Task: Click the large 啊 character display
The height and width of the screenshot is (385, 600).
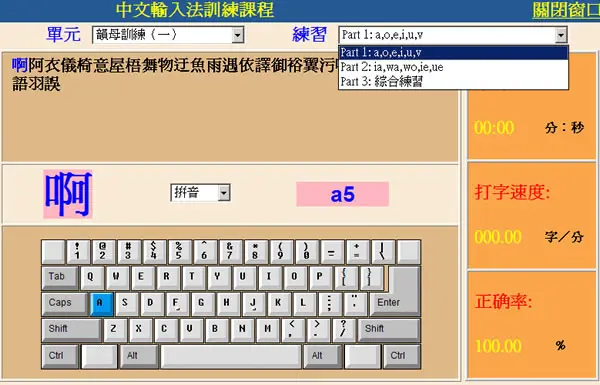Action: coord(68,194)
